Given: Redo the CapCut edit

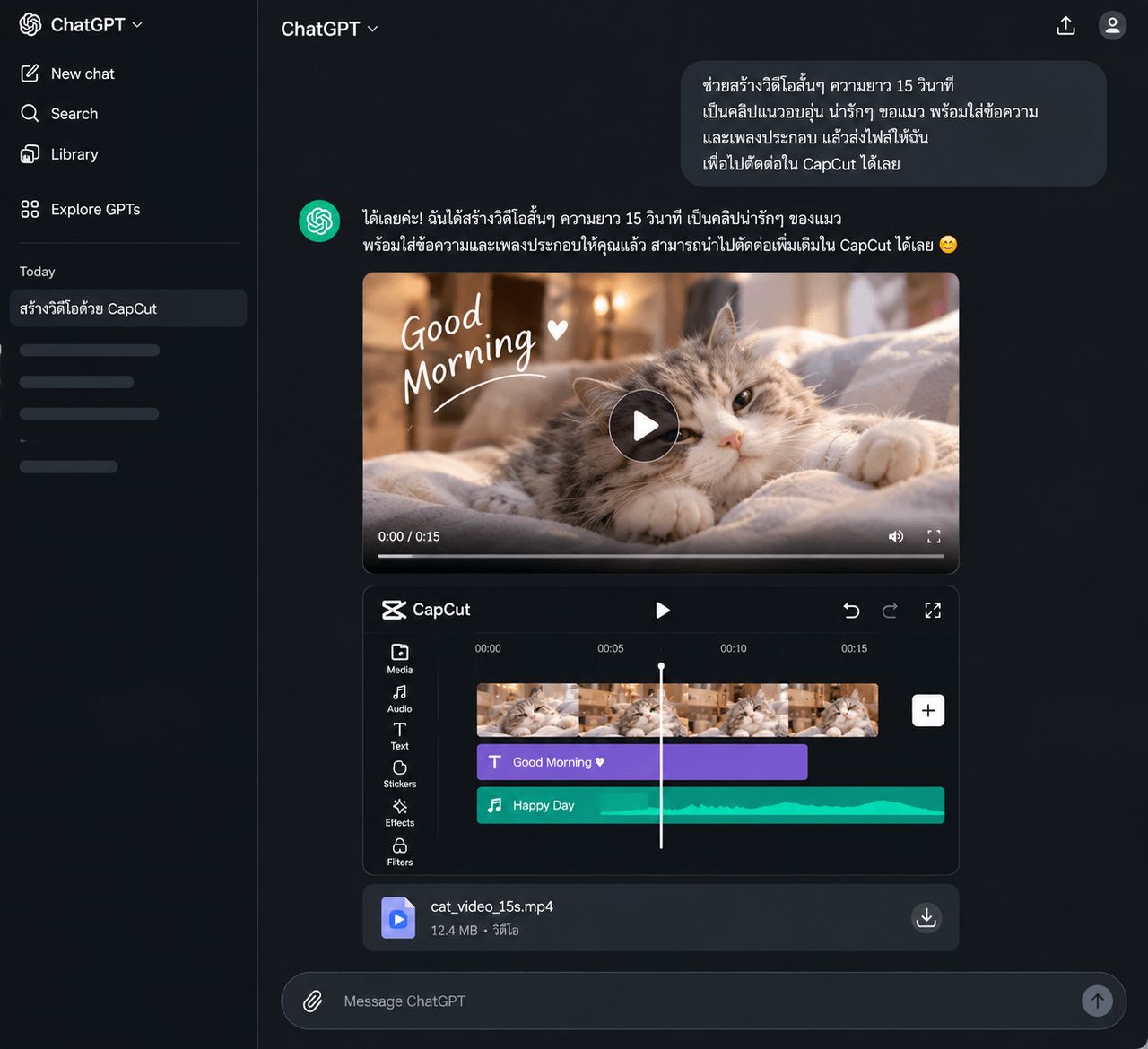Looking at the screenshot, I should coord(890,611).
